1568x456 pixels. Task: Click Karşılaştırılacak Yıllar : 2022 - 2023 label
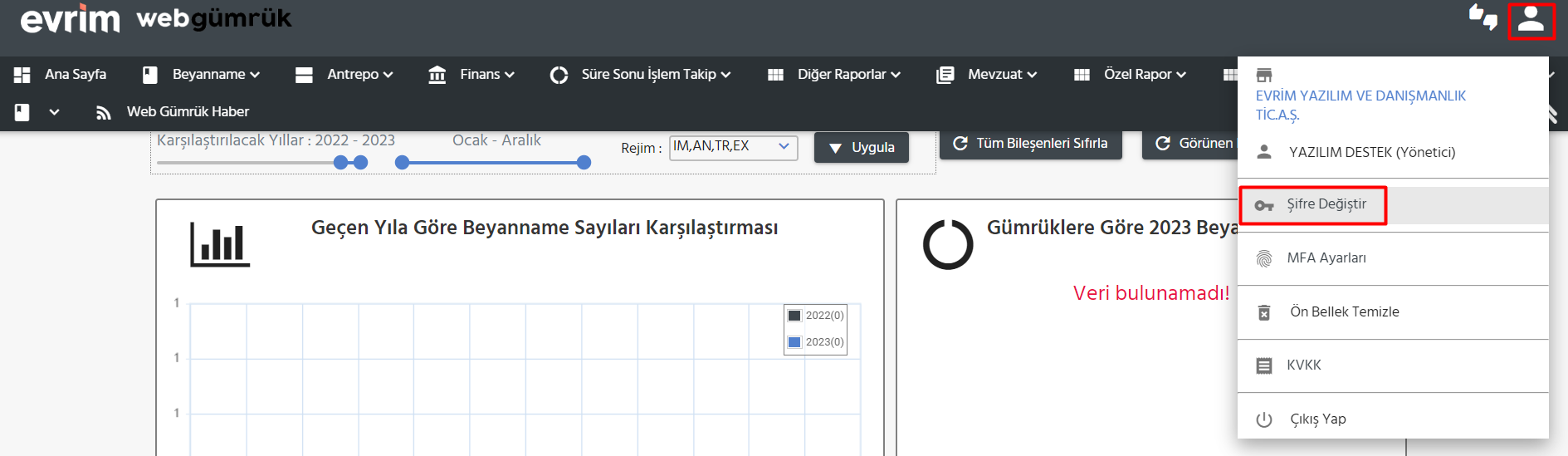(276, 140)
